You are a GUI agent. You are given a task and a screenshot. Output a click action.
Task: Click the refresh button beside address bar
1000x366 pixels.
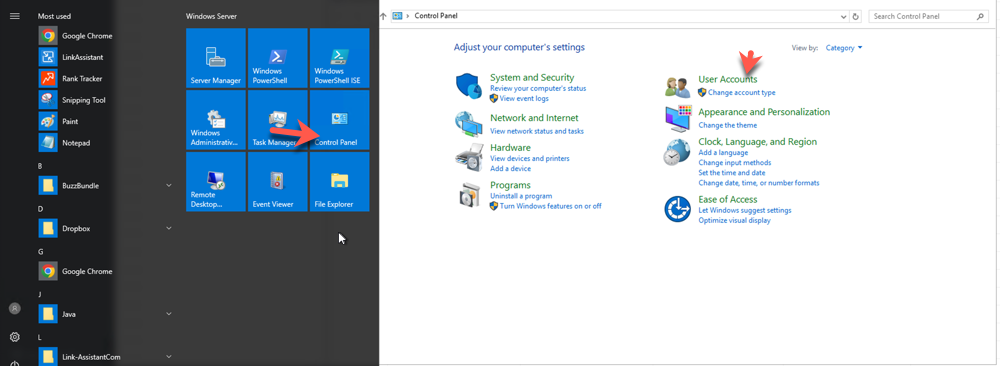(856, 17)
